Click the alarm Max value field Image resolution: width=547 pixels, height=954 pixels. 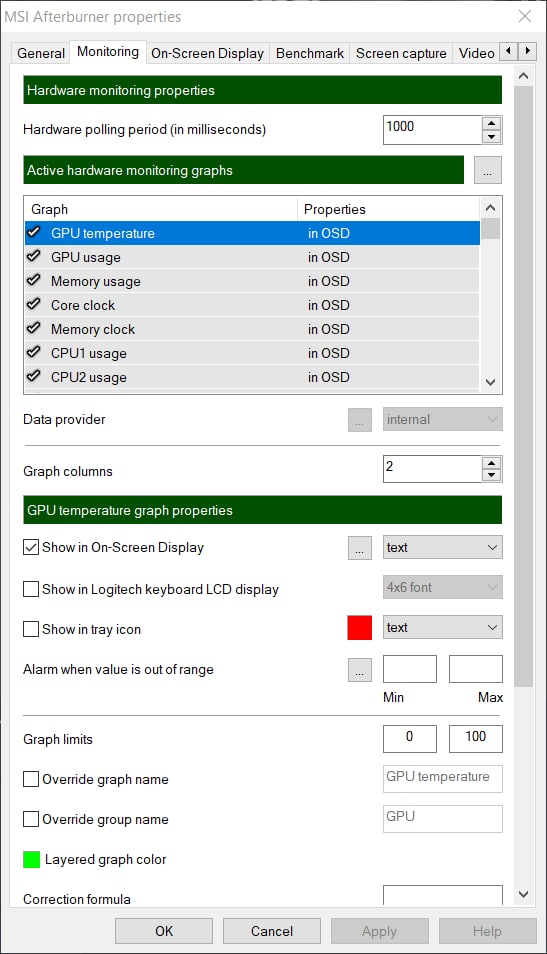point(475,669)
